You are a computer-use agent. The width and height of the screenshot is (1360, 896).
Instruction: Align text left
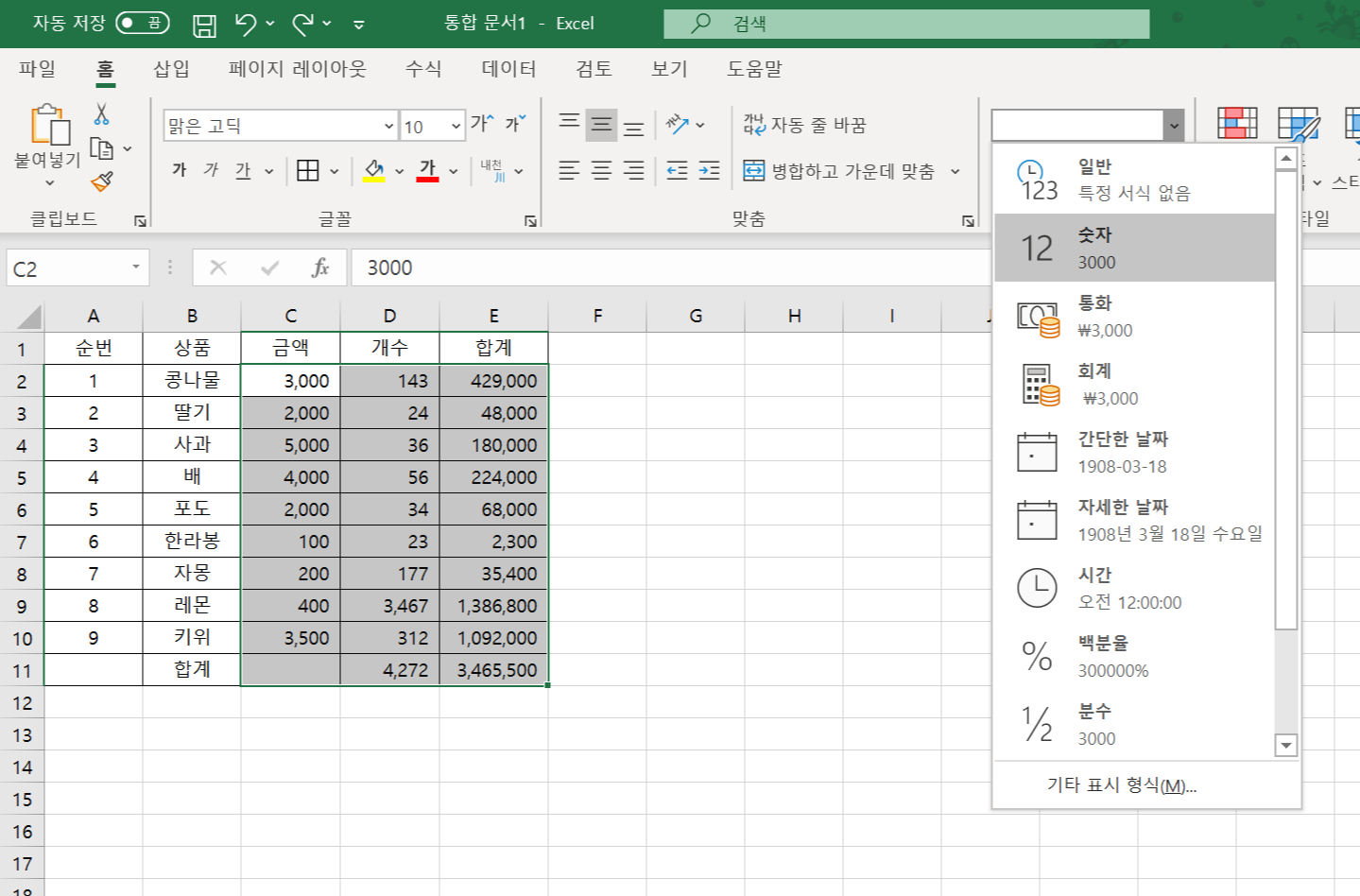[x=569, y=170]
